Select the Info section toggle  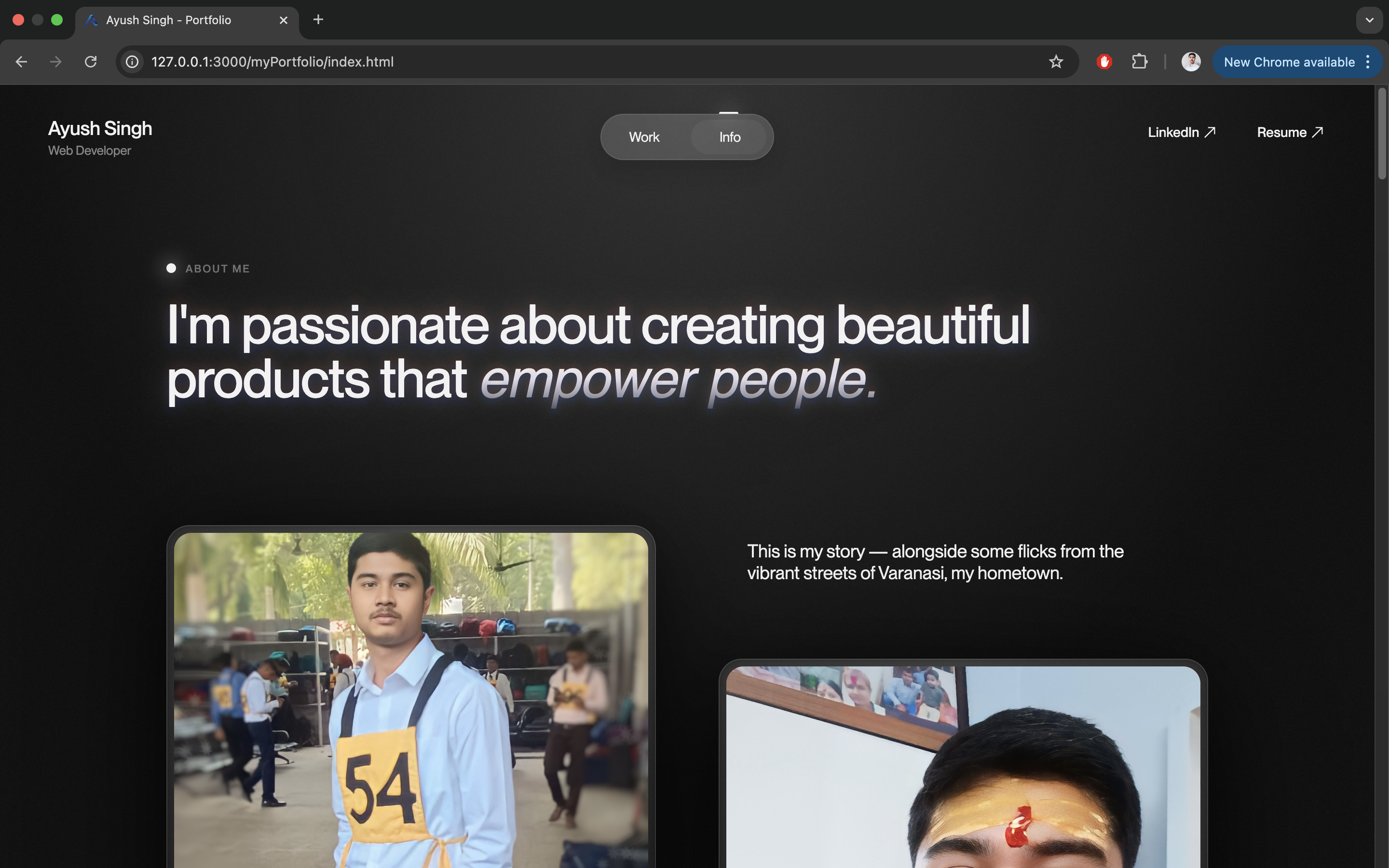click(730, 137)
